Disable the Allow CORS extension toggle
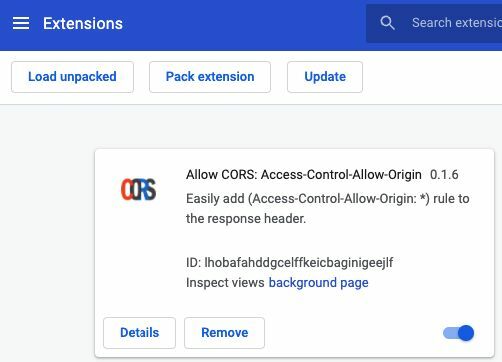The height and width of the screenshot is (362, 502). point(459,333)
